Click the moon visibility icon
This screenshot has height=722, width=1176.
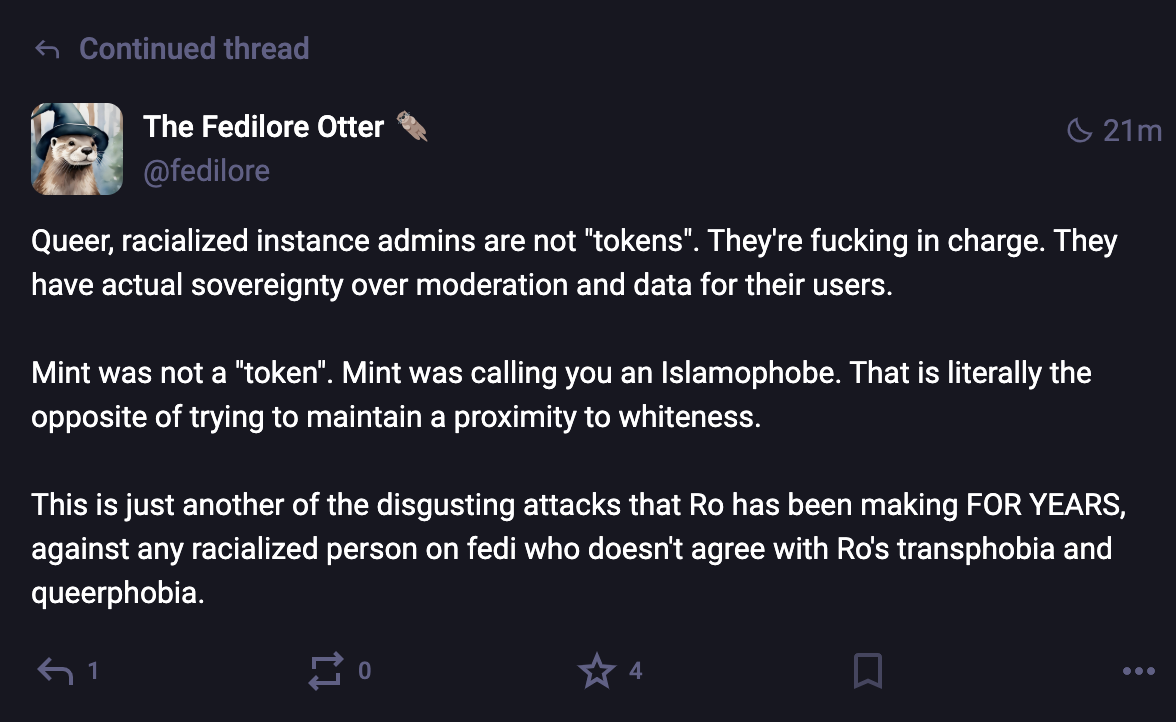(1080, 131)
